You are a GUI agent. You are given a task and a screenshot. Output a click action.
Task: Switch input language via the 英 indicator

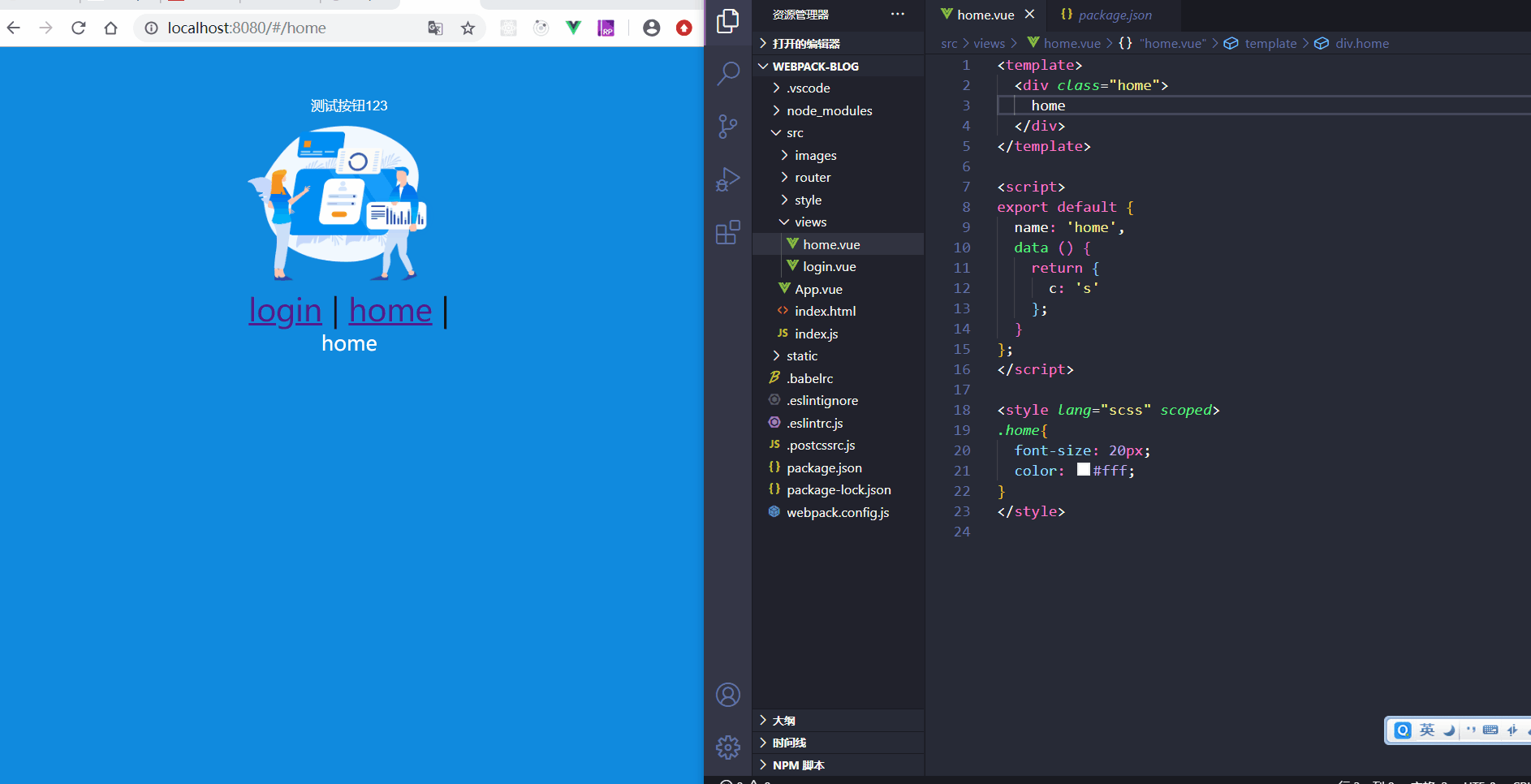pyautogui.click(x=1426, y=730)
